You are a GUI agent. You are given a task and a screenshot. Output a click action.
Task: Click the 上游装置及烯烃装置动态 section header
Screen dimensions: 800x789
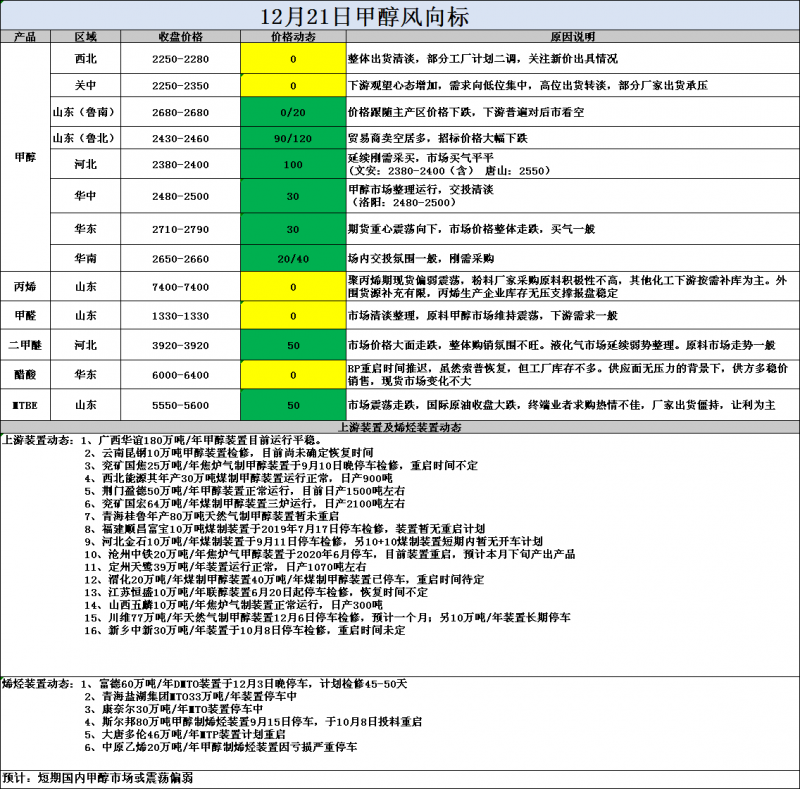[399, 427]
